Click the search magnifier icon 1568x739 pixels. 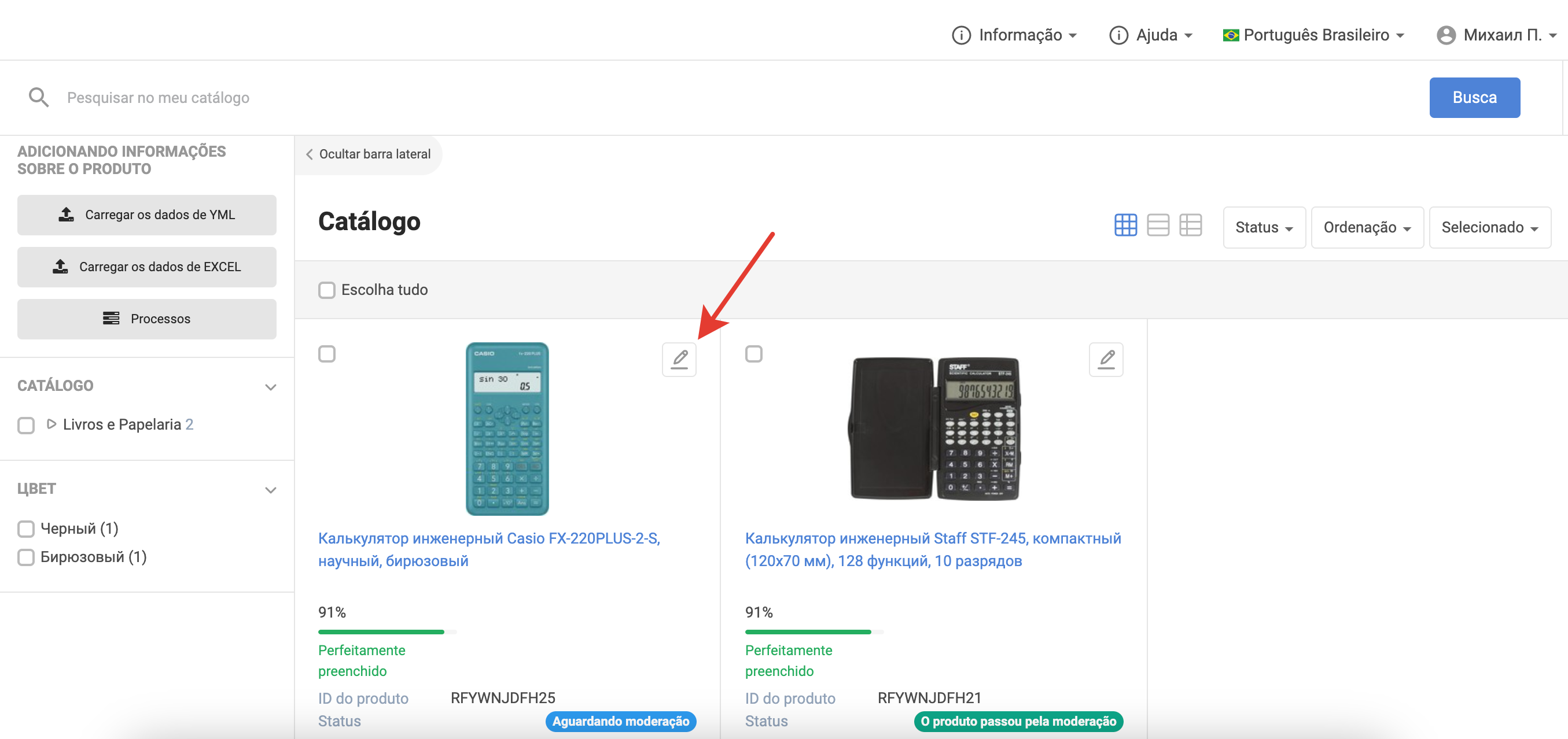point(38,97)
